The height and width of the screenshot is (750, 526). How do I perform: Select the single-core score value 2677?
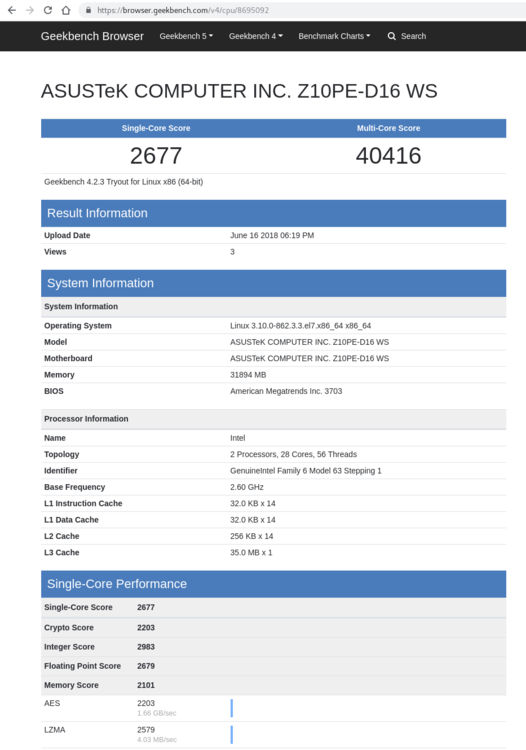pyautogui.click(x=156, y=155)
